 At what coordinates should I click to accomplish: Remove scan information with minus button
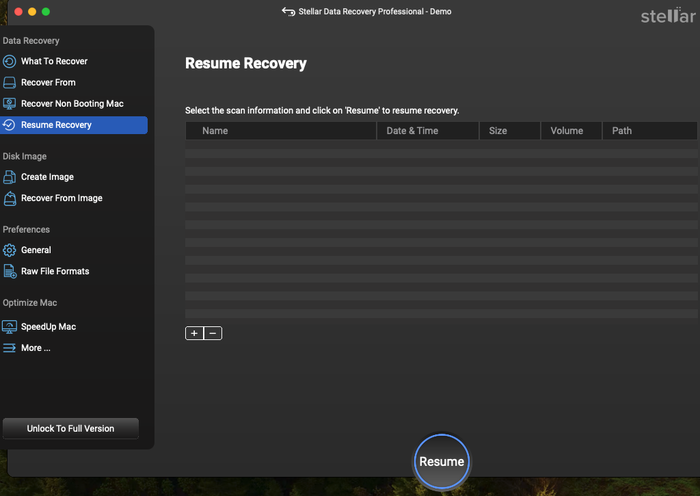coord(213,333)
